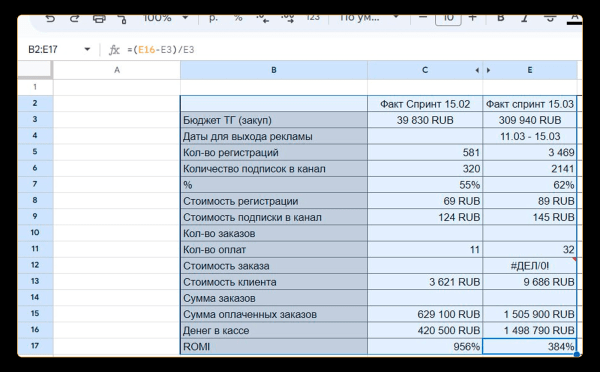The width and height of the screenshot is (600, 372).
Task: Open the name box dropdown arrow
Action: [87, 49]
